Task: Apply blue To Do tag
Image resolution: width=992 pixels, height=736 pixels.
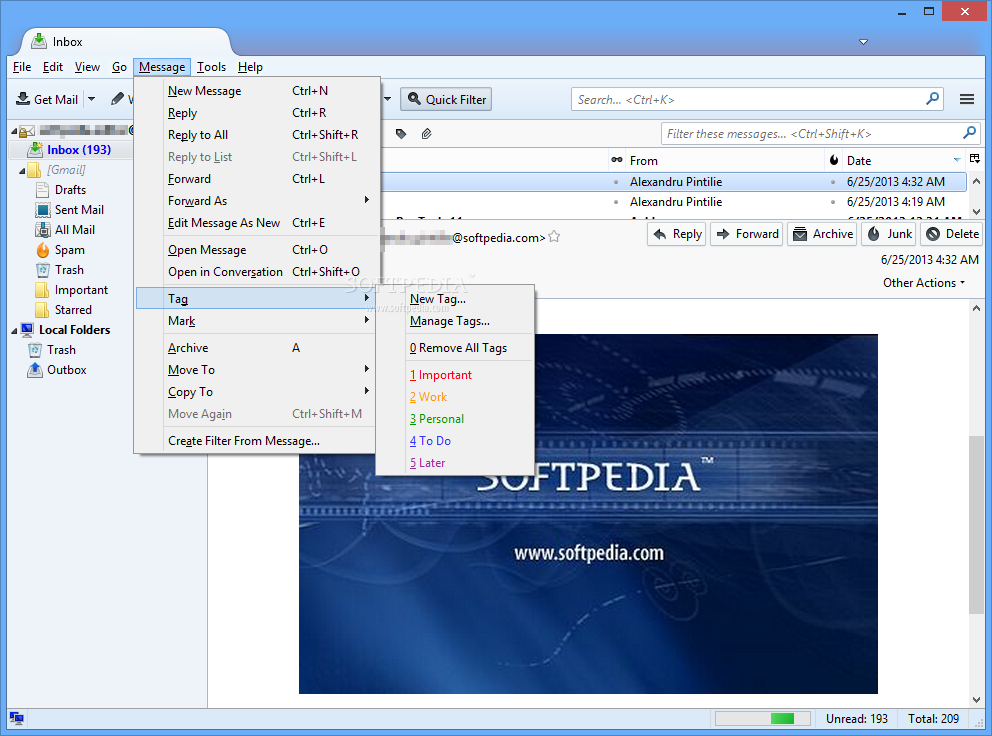Action: pos(456,441)
